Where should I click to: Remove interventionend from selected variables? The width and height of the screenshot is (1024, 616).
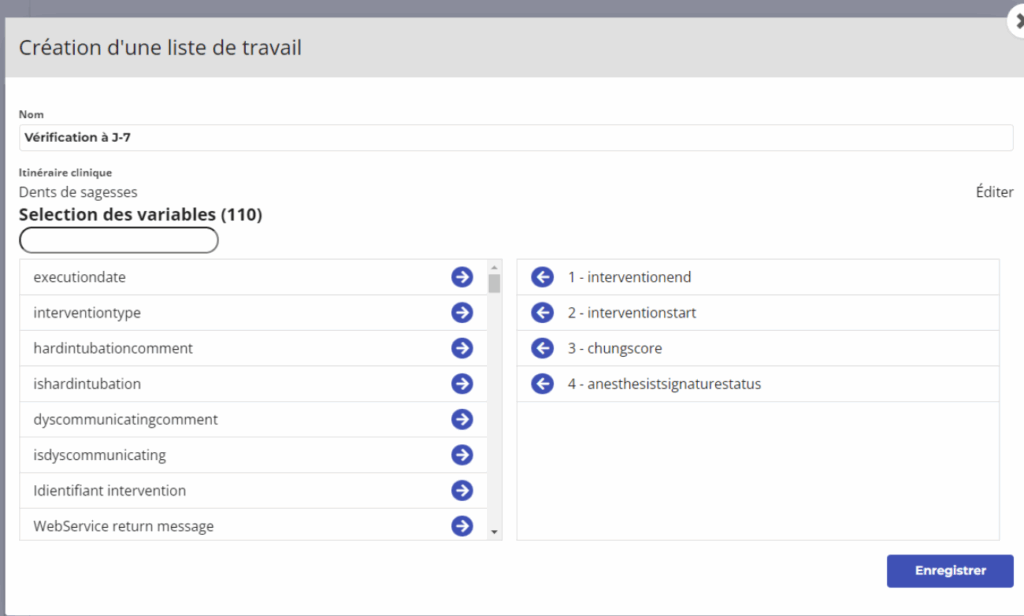(x=542, y=277)
